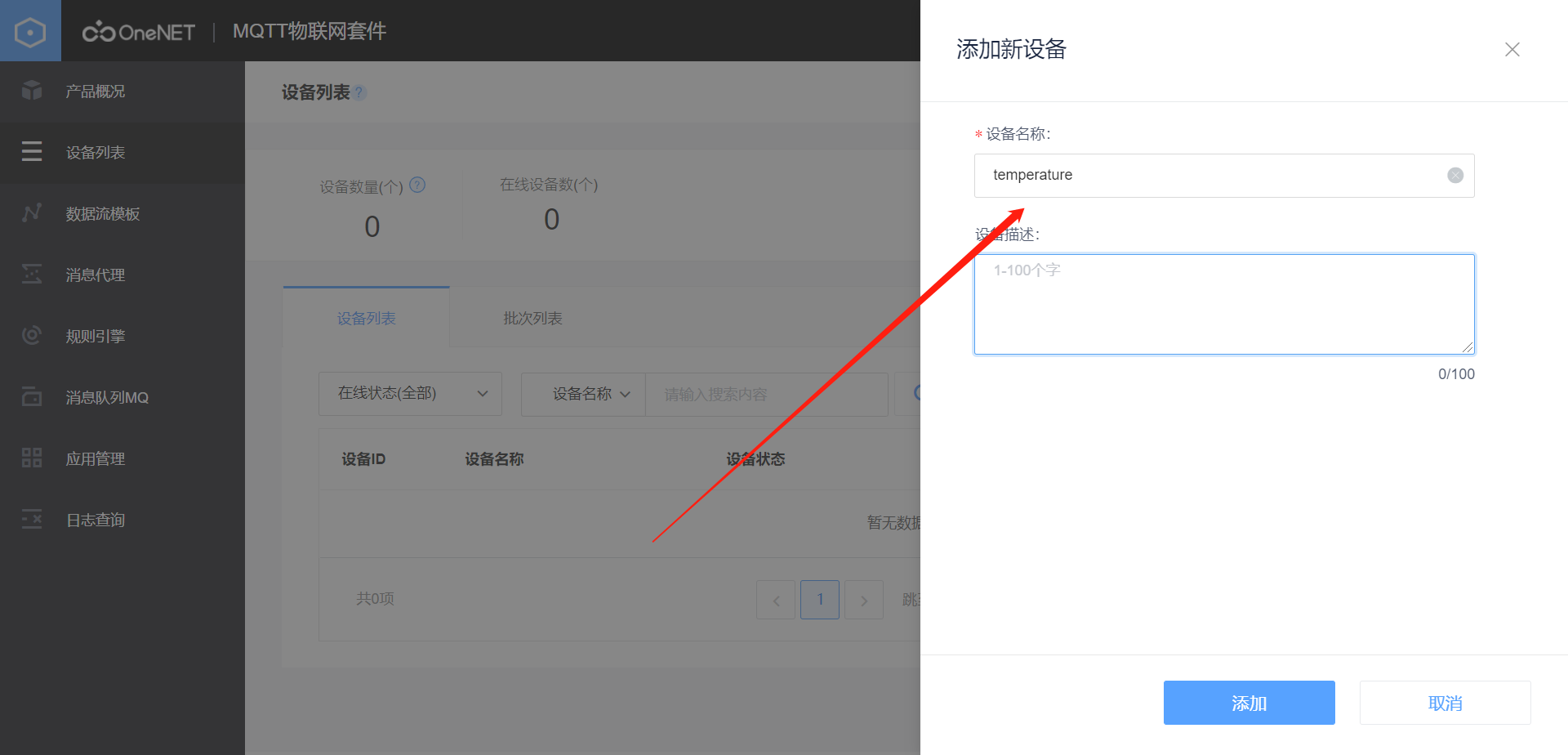Image resolution: width=1568 pixels, height=755 pixels.
Task: Select the 应用管理 grid icon
Action: (31, 458)
